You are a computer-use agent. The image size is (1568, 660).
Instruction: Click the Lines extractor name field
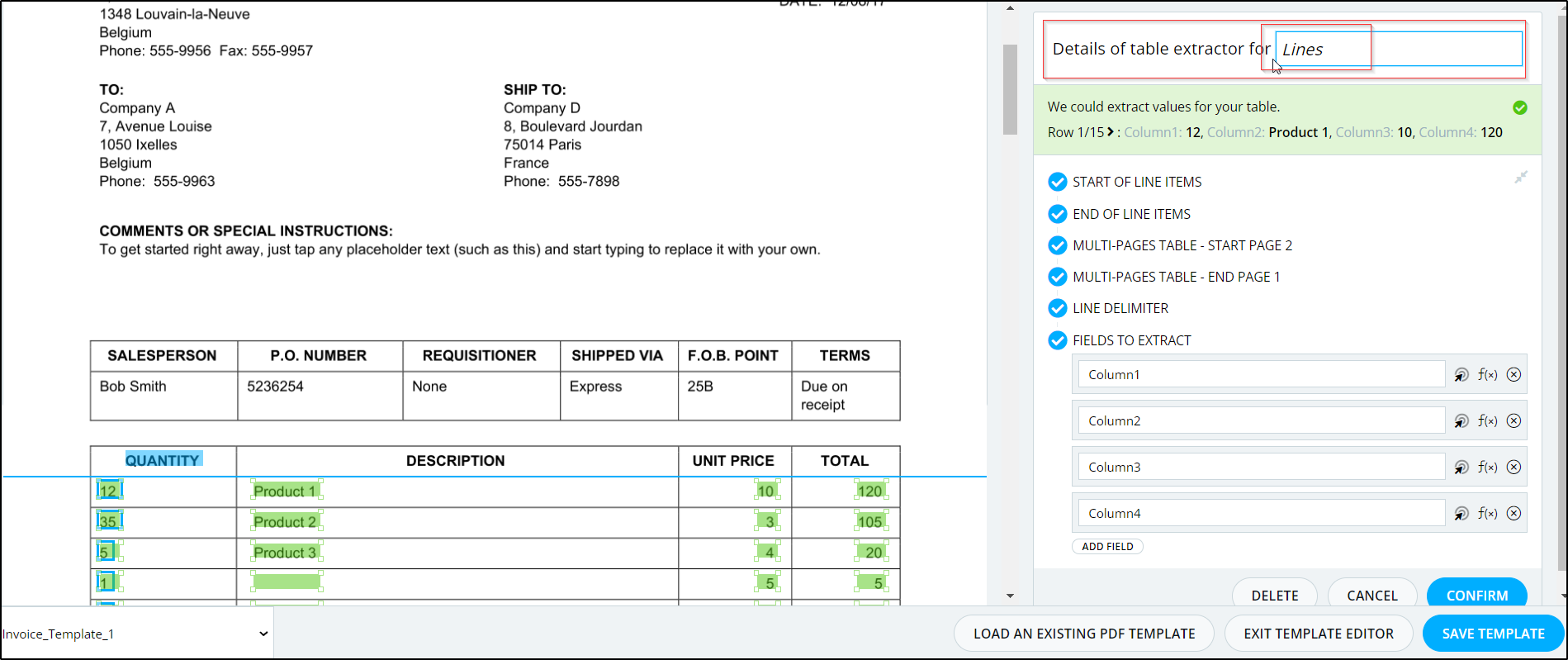pos(1399,49)
